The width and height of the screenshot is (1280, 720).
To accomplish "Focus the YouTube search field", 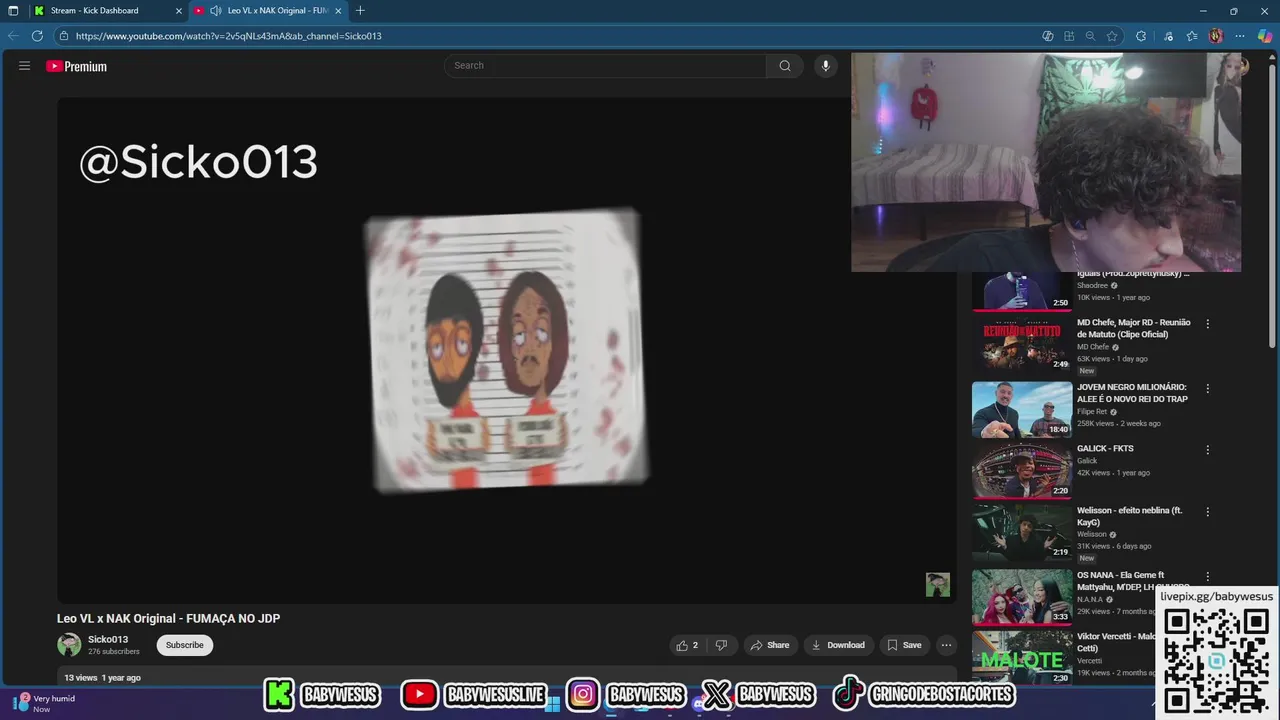I will (x=605, y=66).
